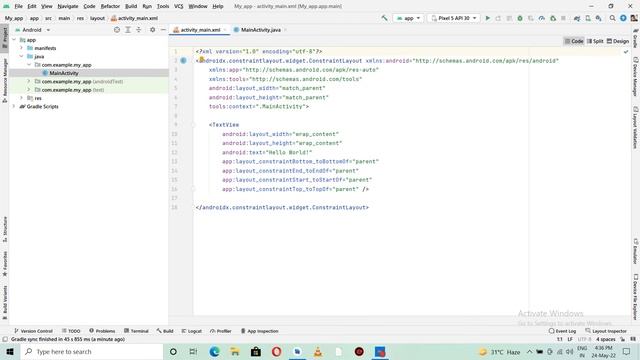Expand com.example.my_app (androidTest) package

click(29, 81)
